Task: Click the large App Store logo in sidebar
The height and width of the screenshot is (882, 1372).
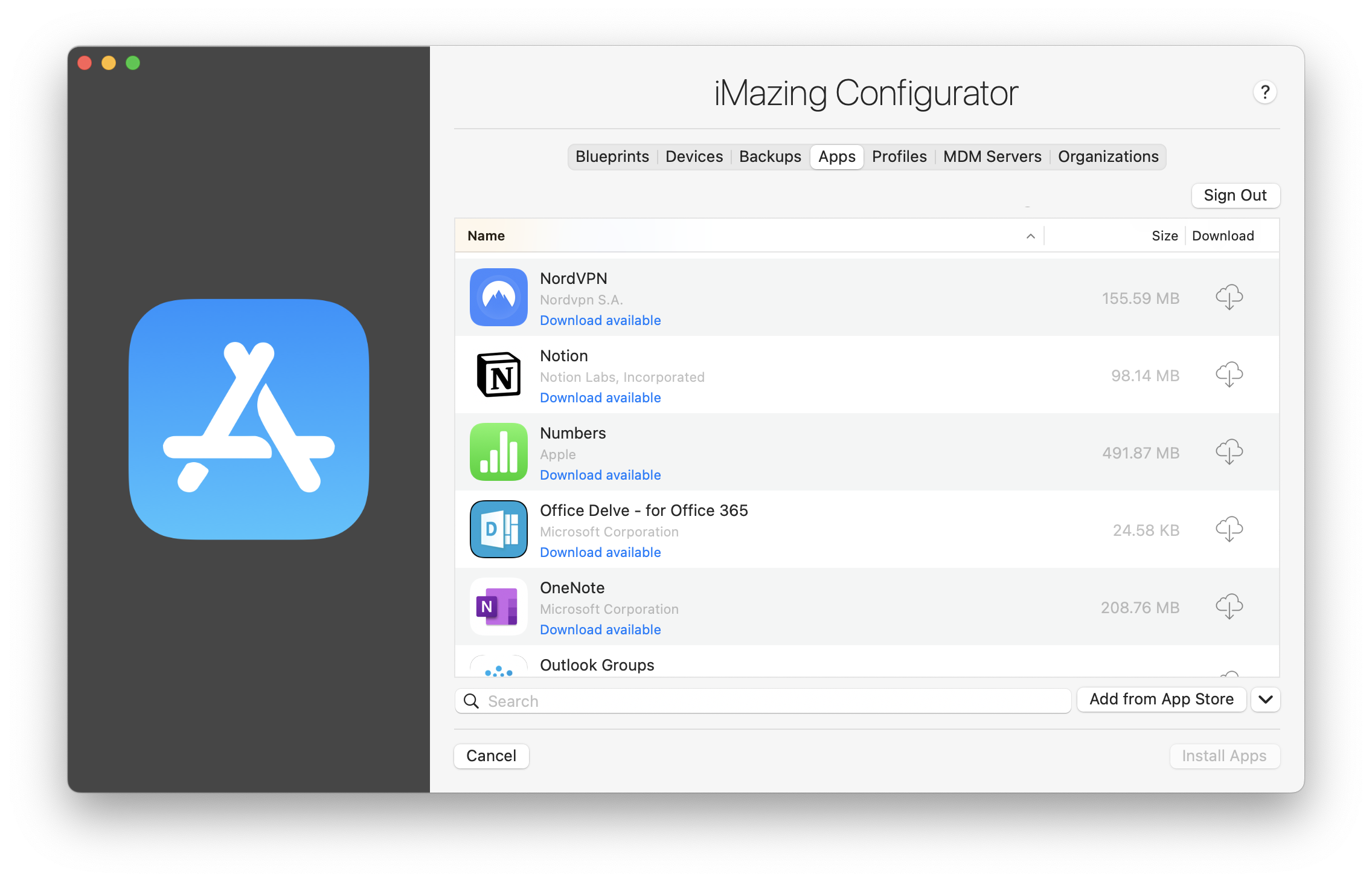Action: click(x=249, y=419)
